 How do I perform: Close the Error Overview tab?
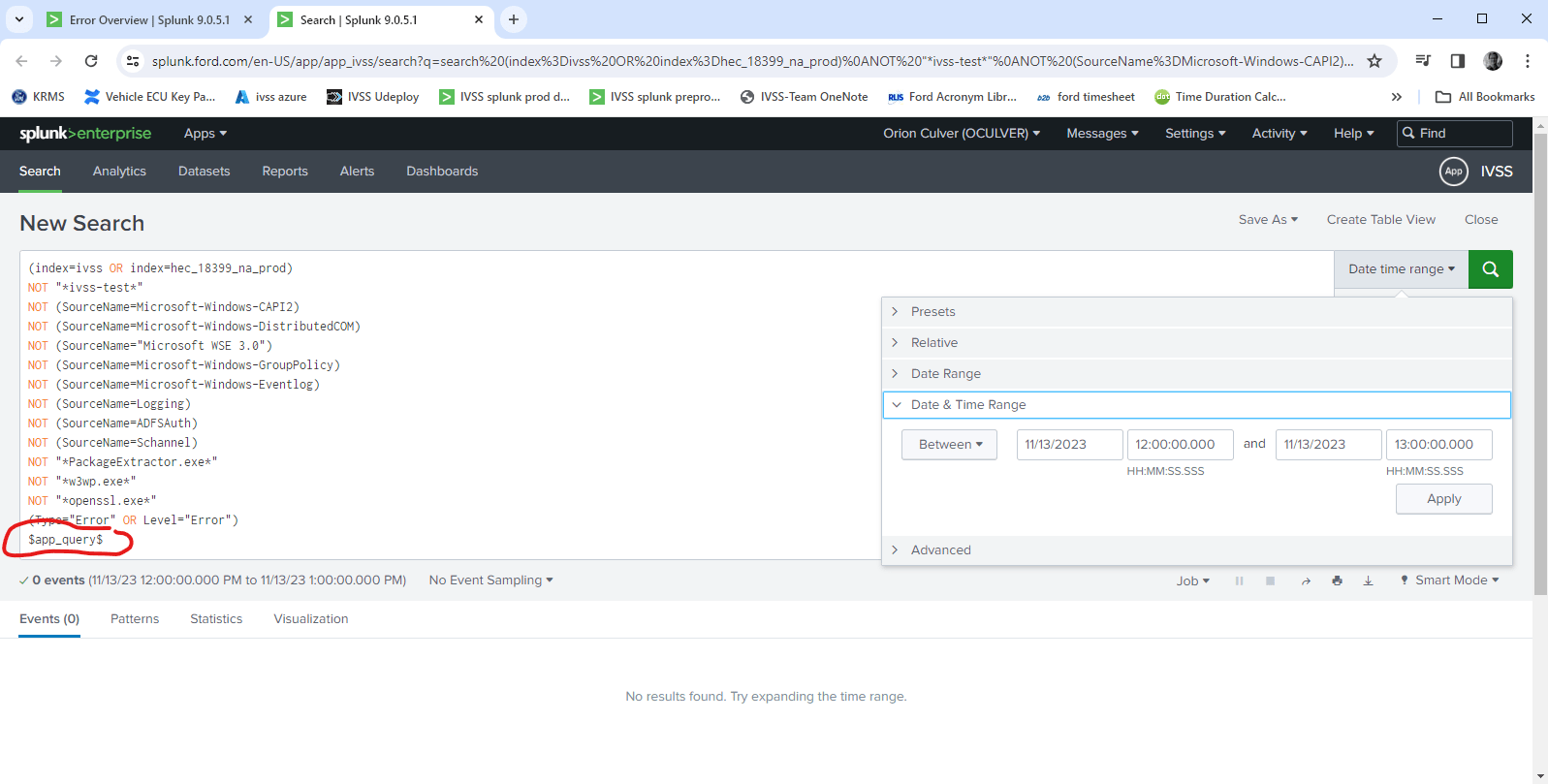click(x=248, y=19)
